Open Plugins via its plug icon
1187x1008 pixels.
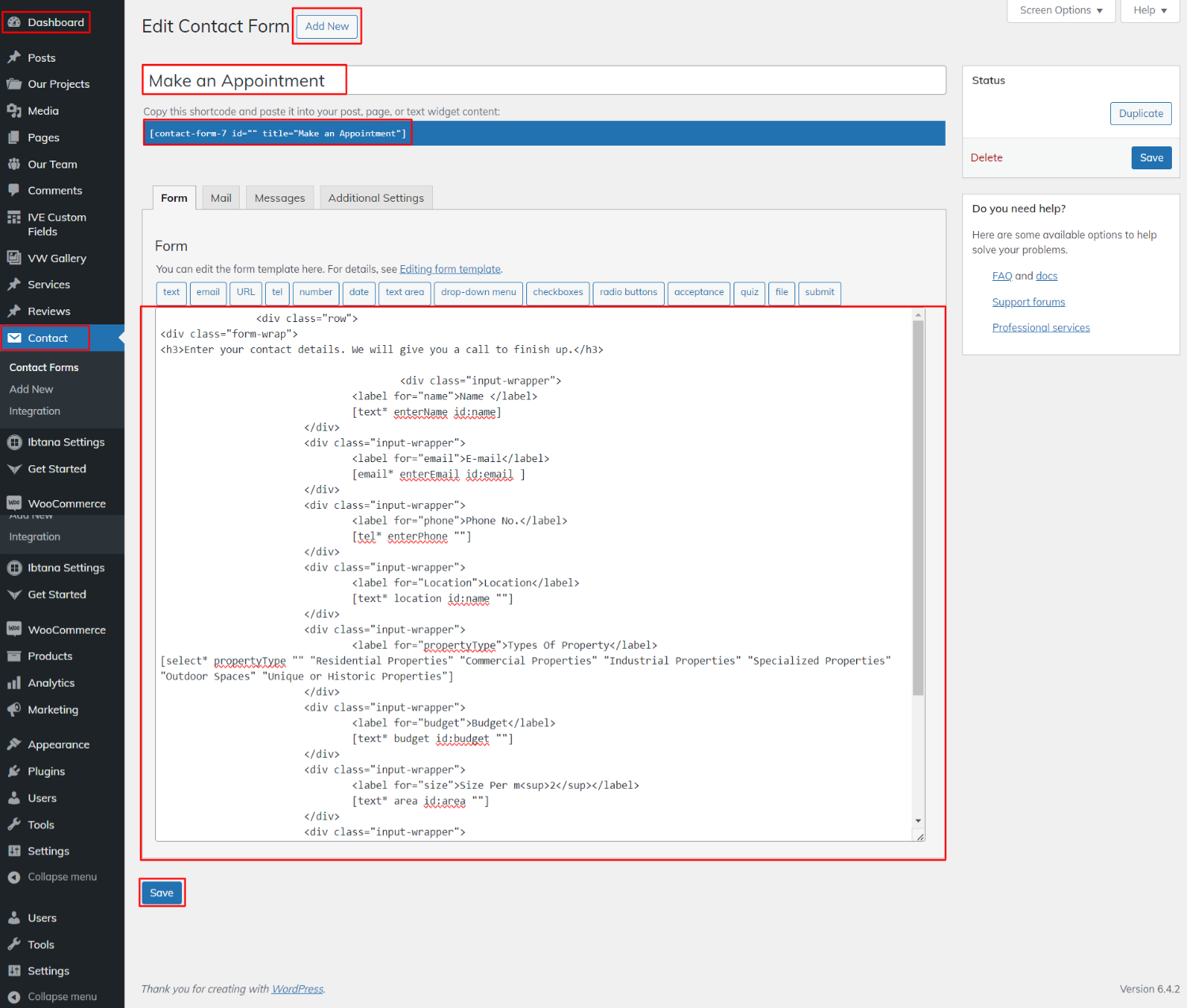pos(14,771)
